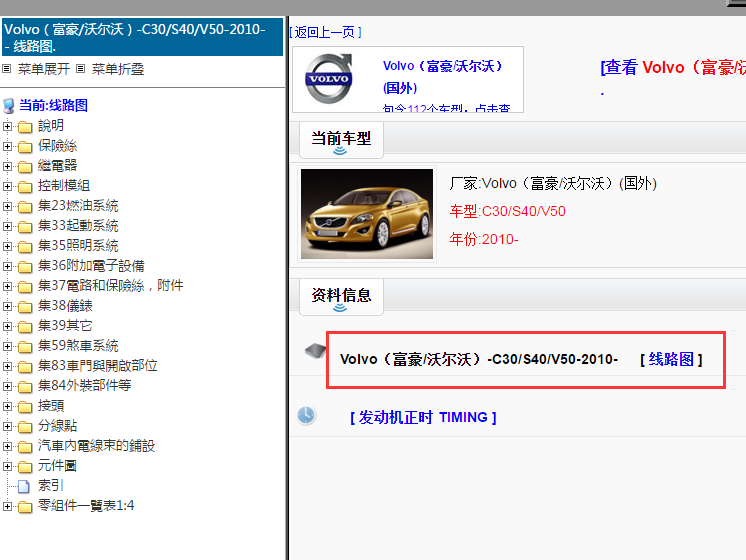746x560 pixels.
Task: Click the text 厂家:Volvo（富豪/沃尔沃）(国外)
Action: (x=553, y=183)
